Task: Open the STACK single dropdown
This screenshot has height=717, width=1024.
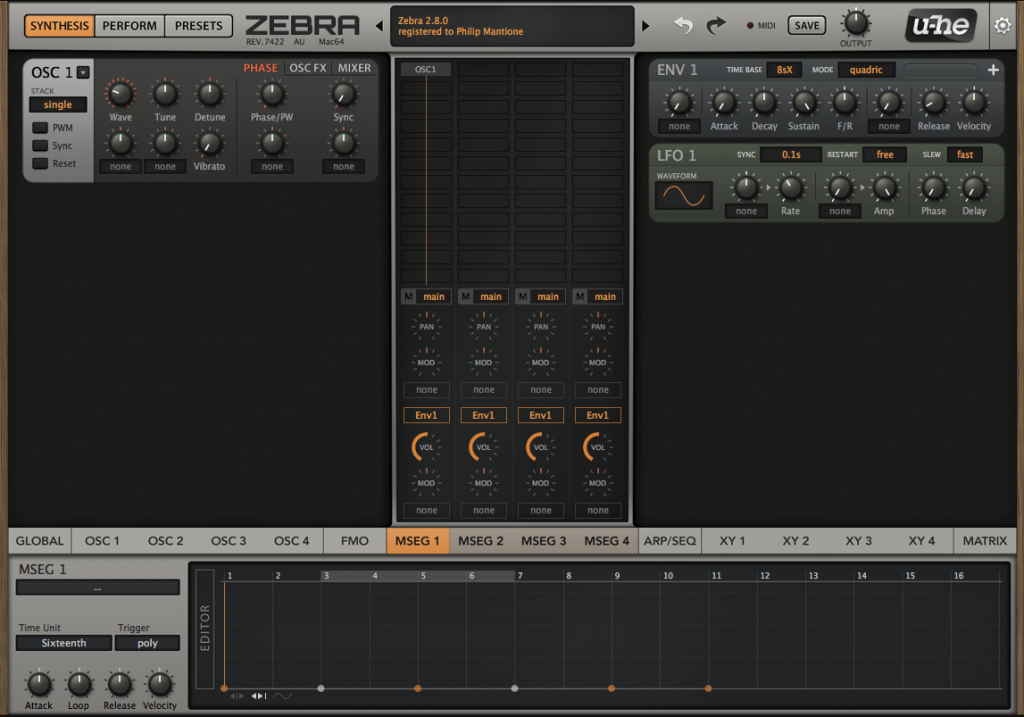Action: pos(57,104)
